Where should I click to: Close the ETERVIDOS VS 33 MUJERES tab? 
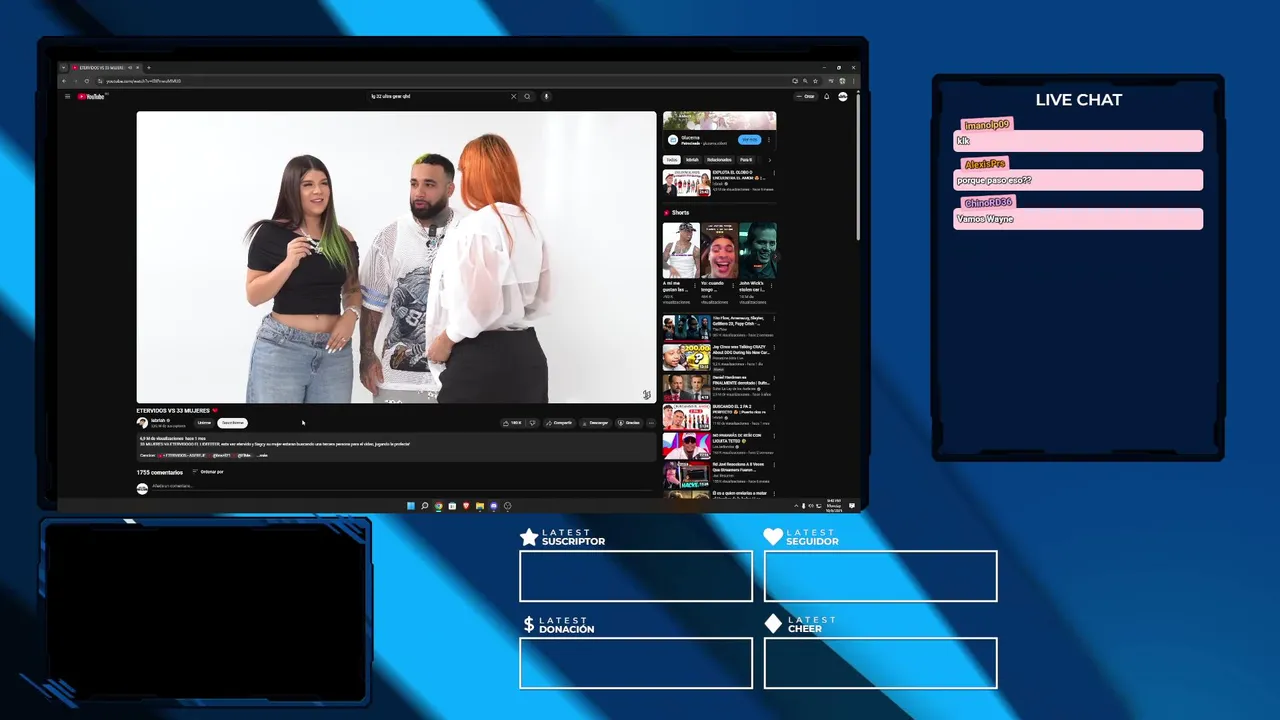(138, 67)
